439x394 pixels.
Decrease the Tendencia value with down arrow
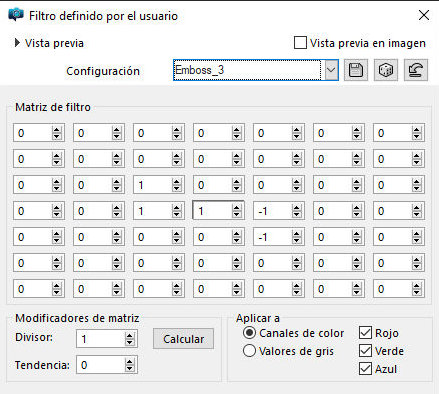pos(130,368)
